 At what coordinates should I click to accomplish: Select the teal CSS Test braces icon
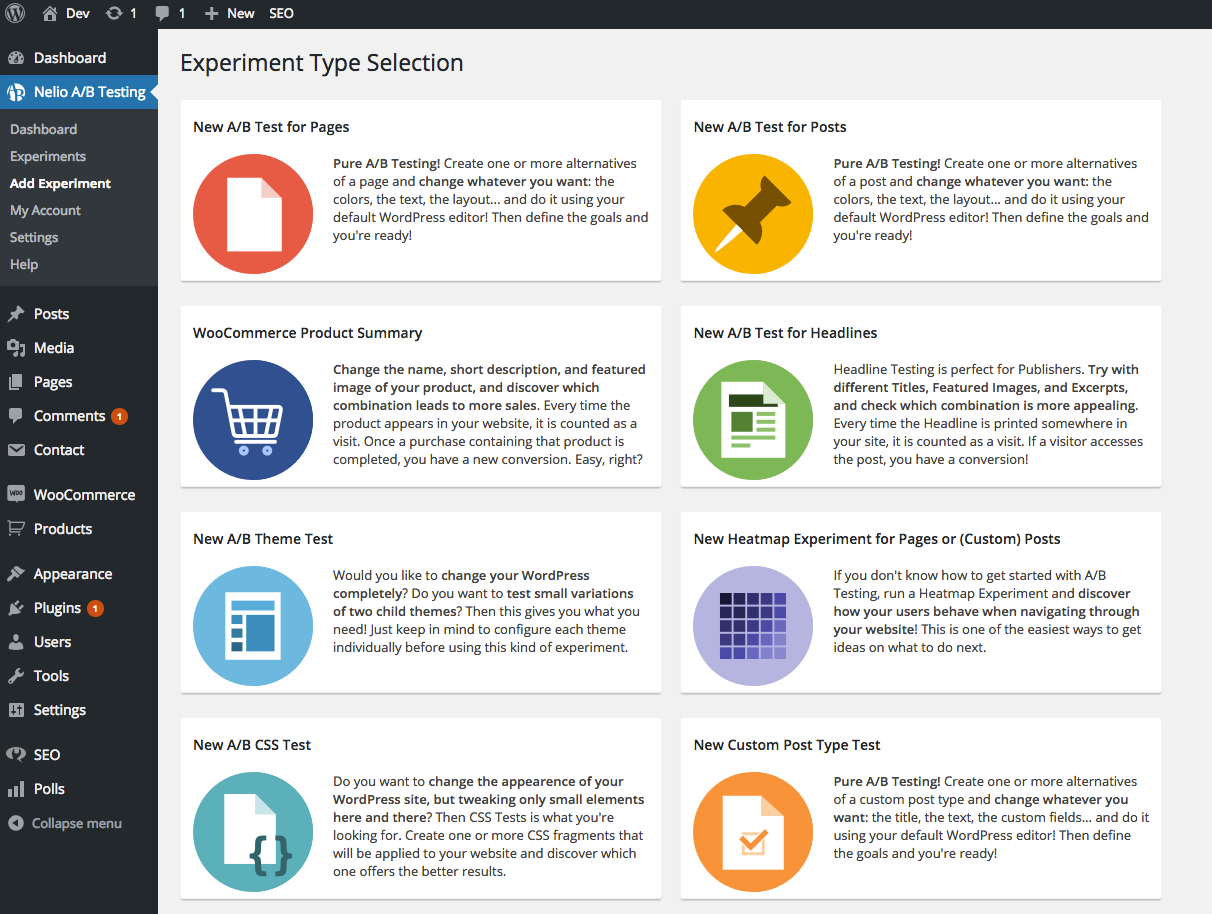click(x=253, y=832)
